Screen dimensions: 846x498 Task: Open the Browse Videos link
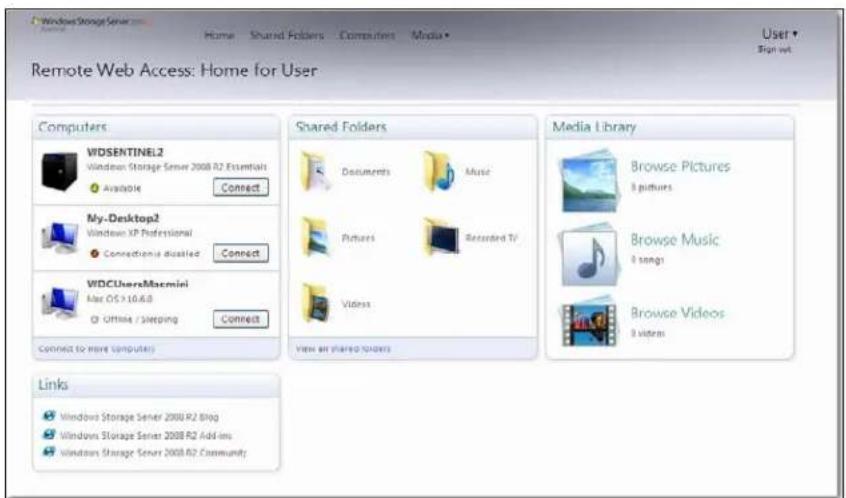tap(677, 312)
